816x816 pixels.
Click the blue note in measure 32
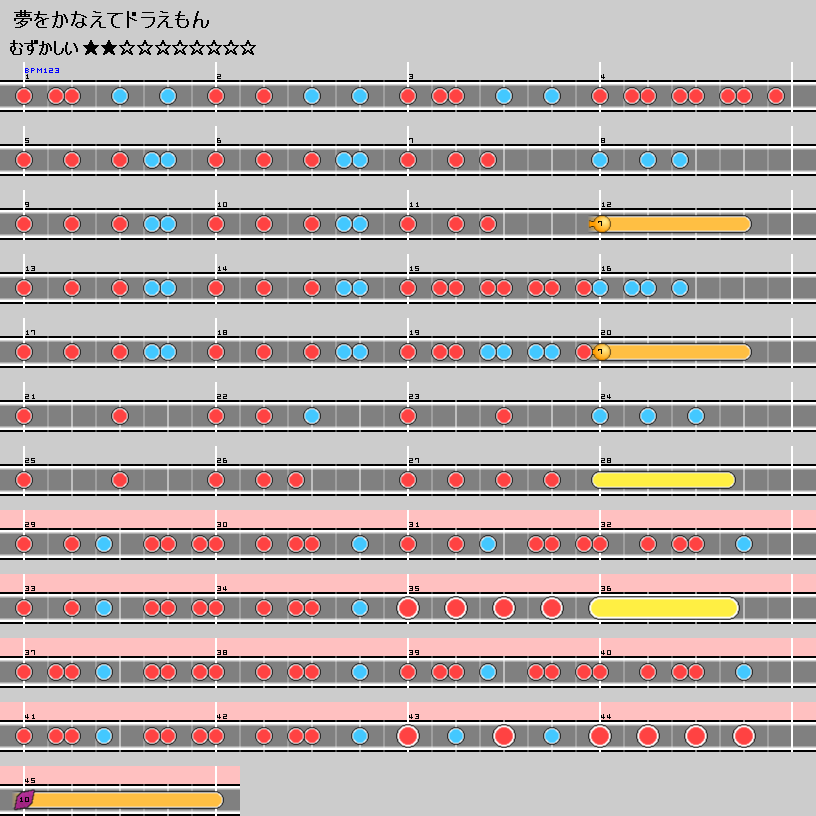click(x=744, y=544)
